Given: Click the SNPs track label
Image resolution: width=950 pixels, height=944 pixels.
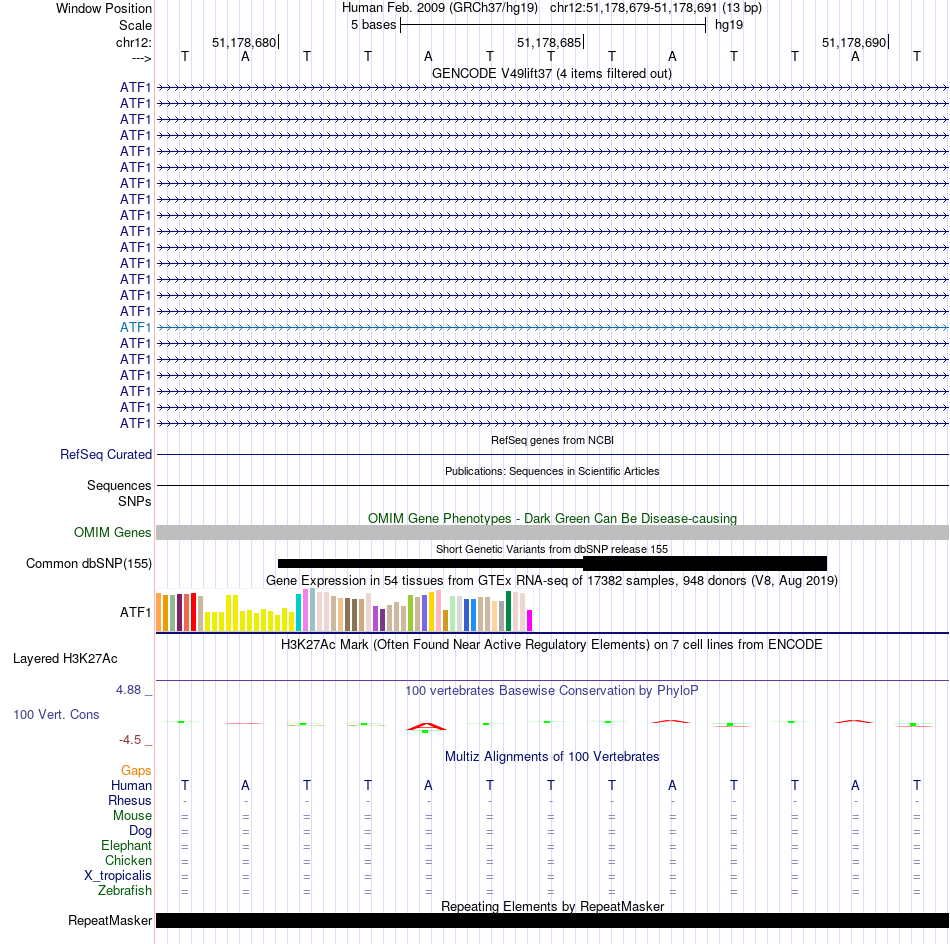Looking at the screenshot, I should pos(135,501).
